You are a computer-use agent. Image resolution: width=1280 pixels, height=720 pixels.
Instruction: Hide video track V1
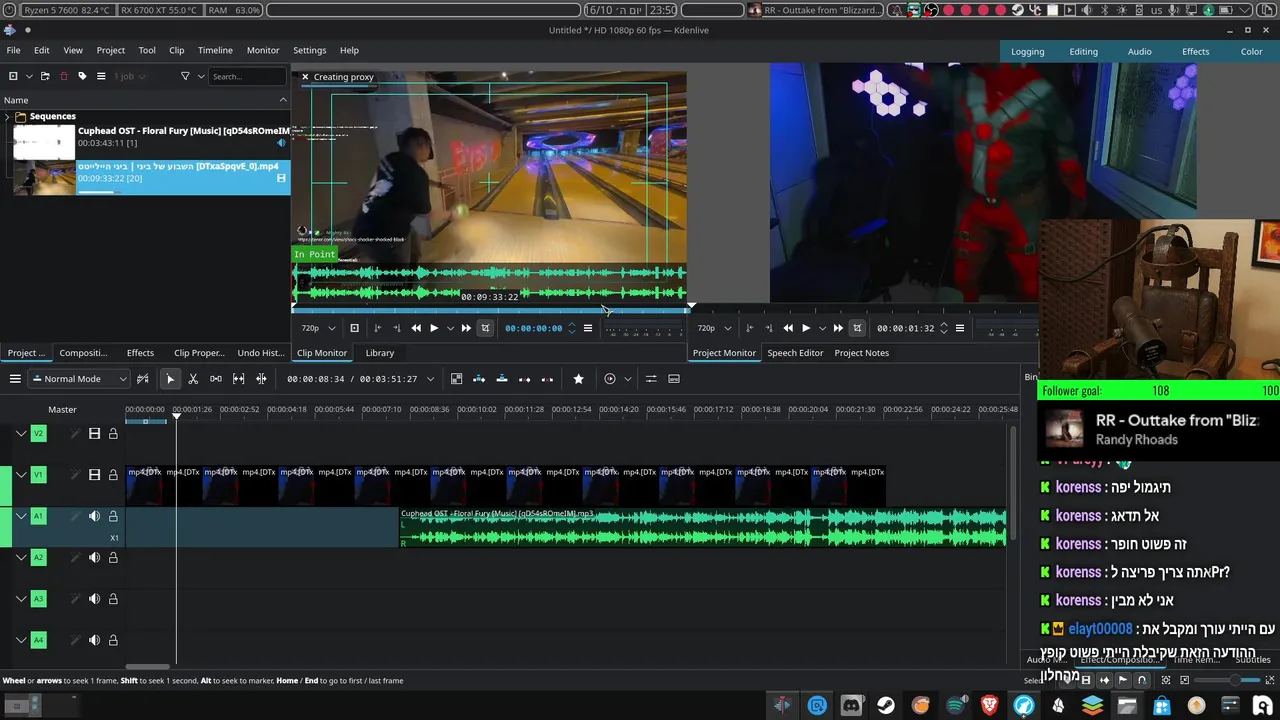tap(94, 475)
